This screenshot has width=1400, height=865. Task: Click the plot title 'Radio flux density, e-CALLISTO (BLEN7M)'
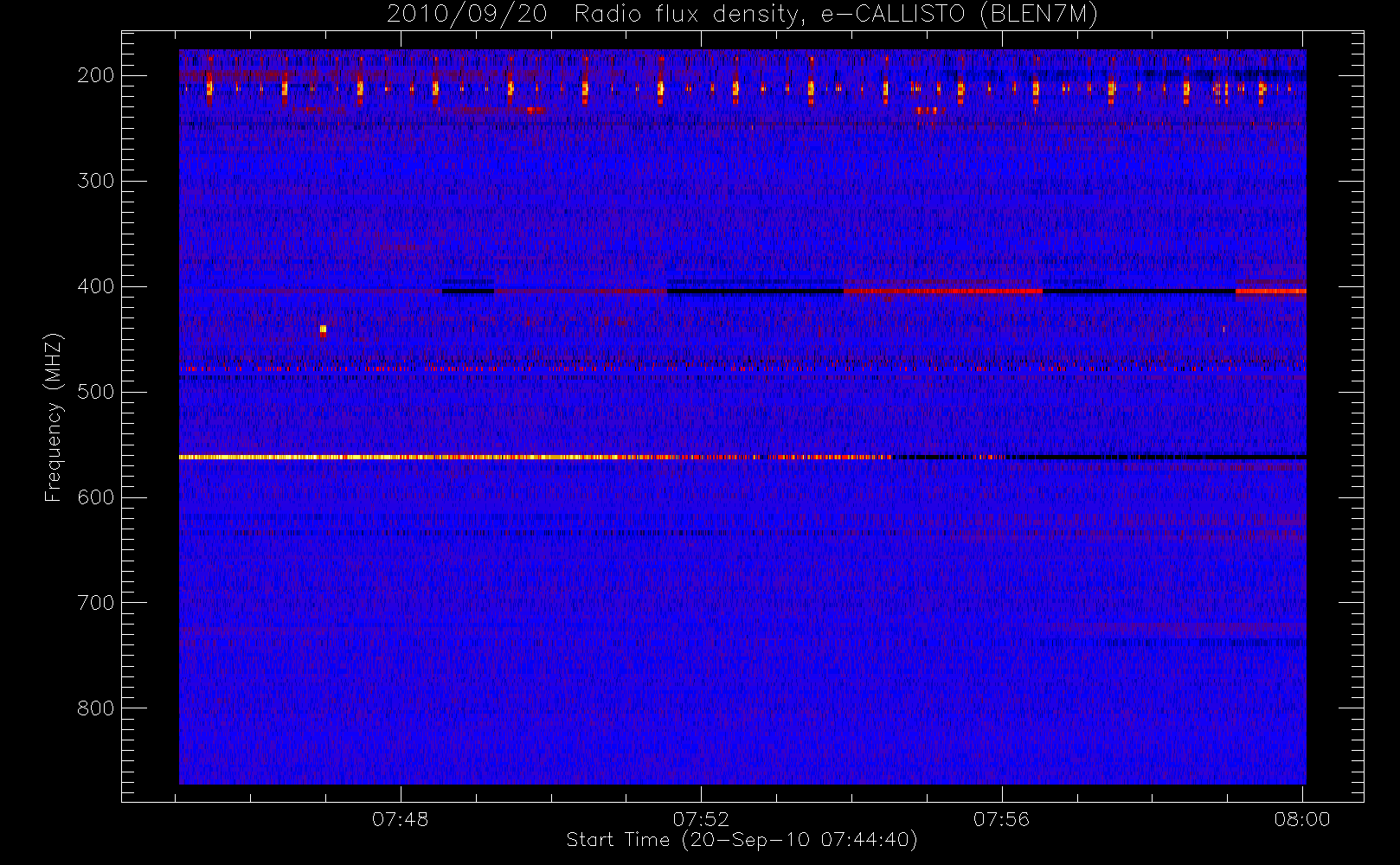pos(836,15)
